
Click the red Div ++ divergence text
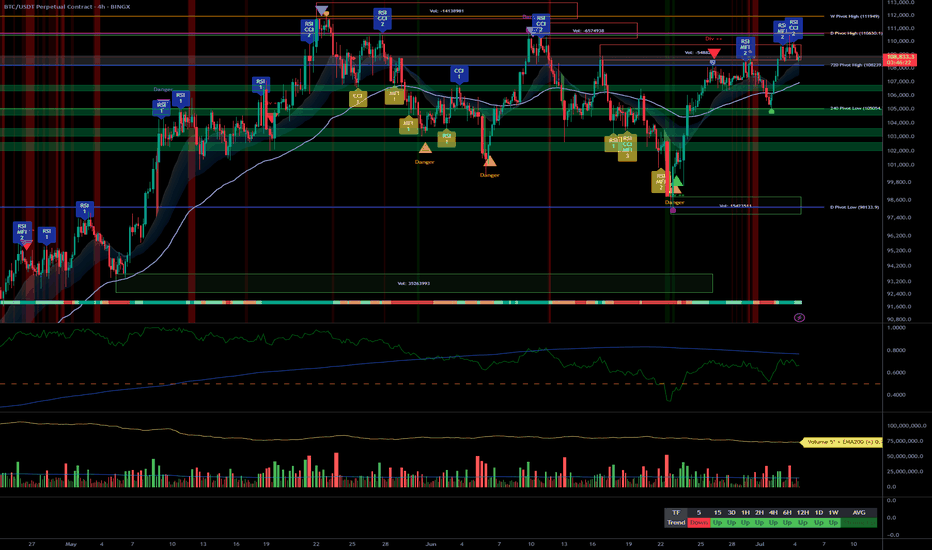713,39
